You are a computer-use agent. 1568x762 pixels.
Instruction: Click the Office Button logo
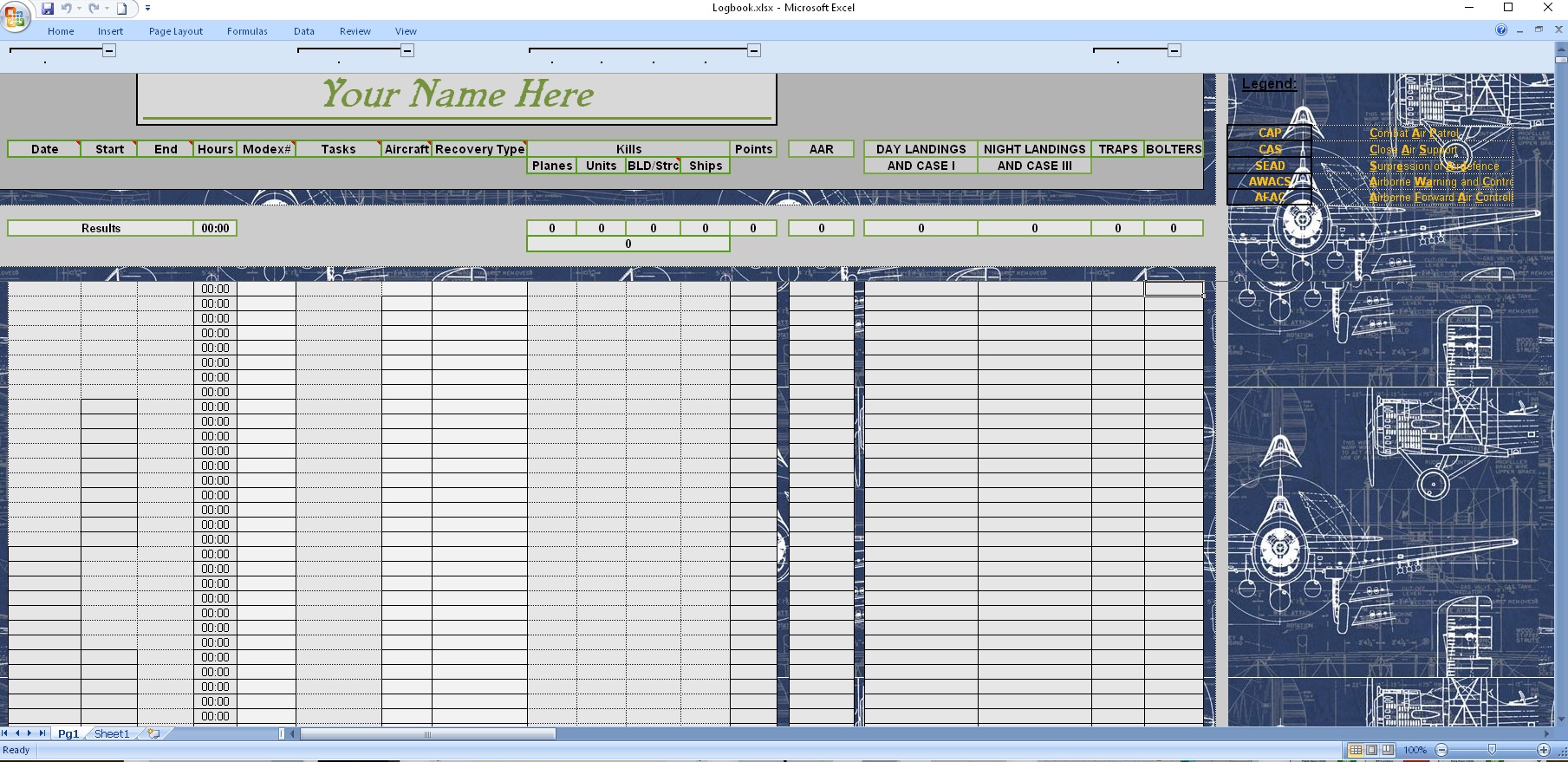click(x=15, y=16)
